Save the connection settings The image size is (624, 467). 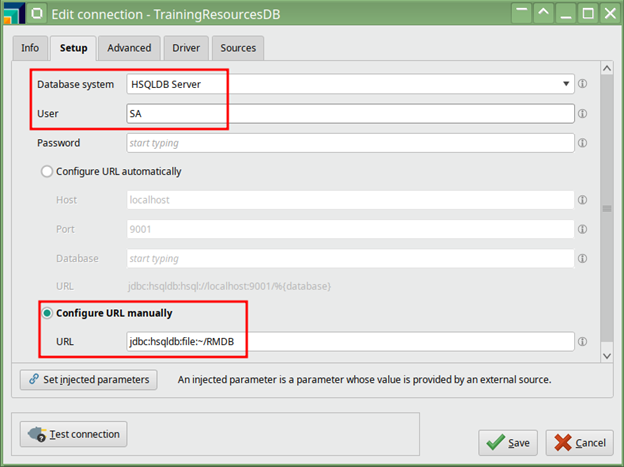click(508, 443)
